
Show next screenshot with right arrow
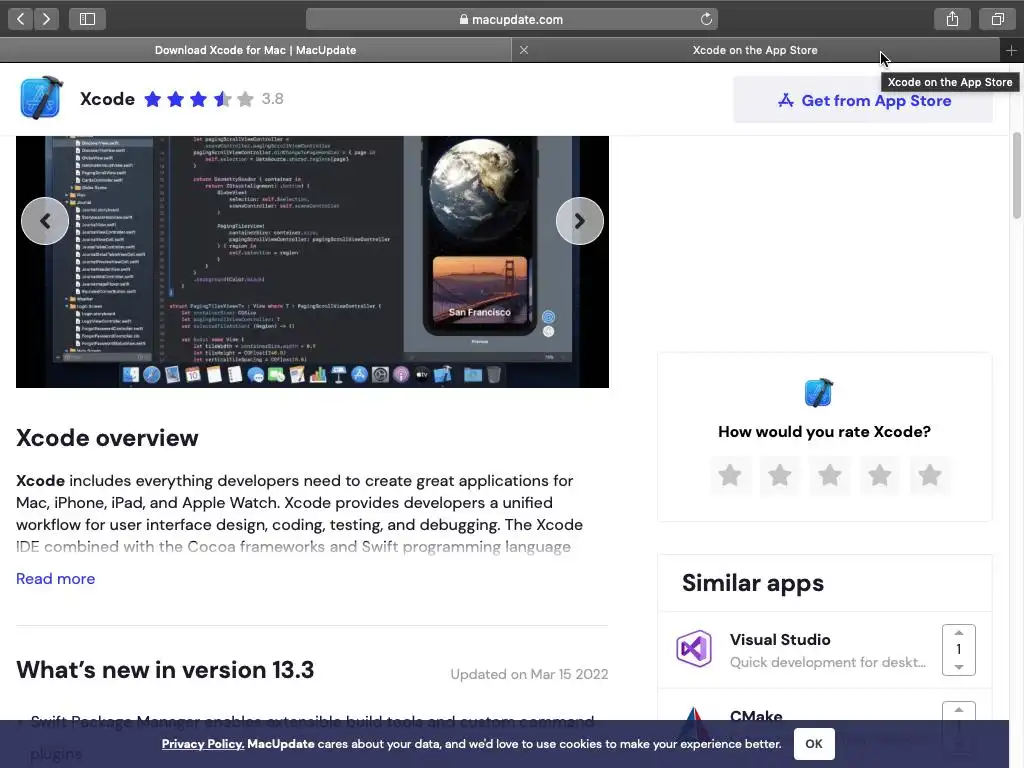(579, 221)
